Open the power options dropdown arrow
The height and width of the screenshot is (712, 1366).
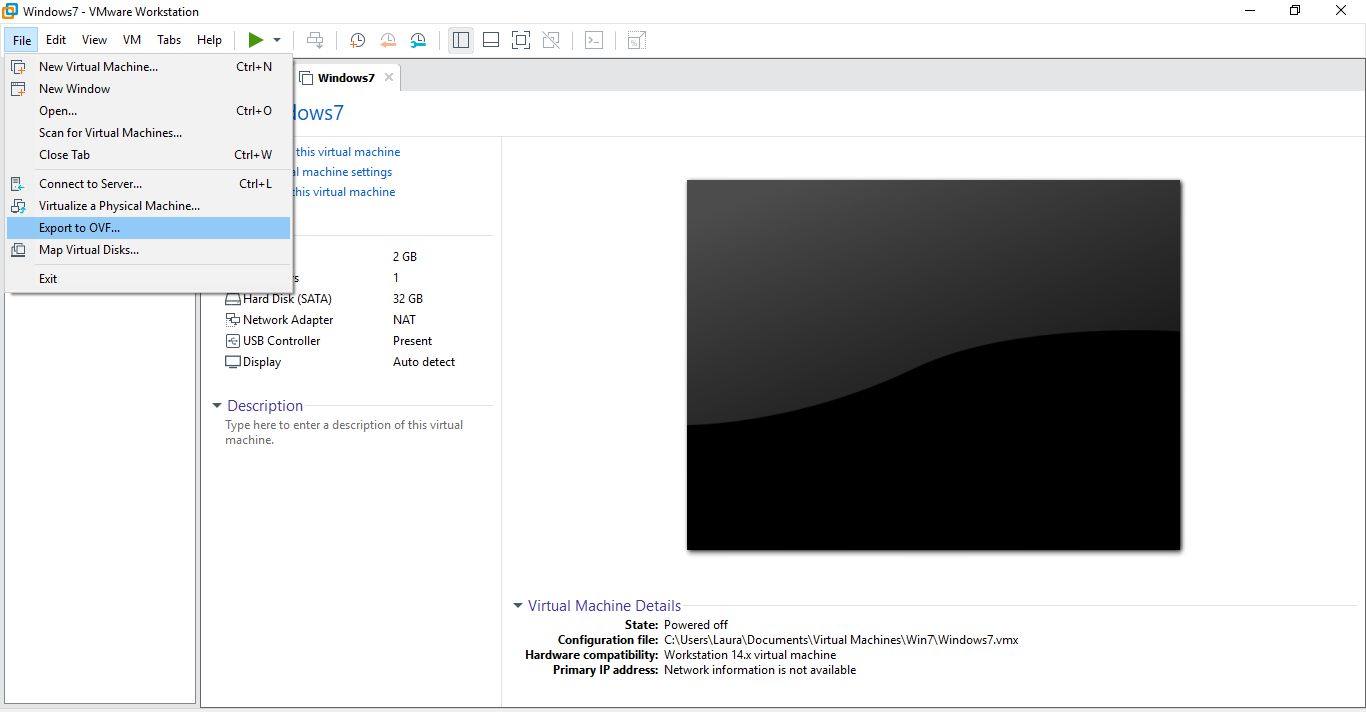click(x=277, y=40)
